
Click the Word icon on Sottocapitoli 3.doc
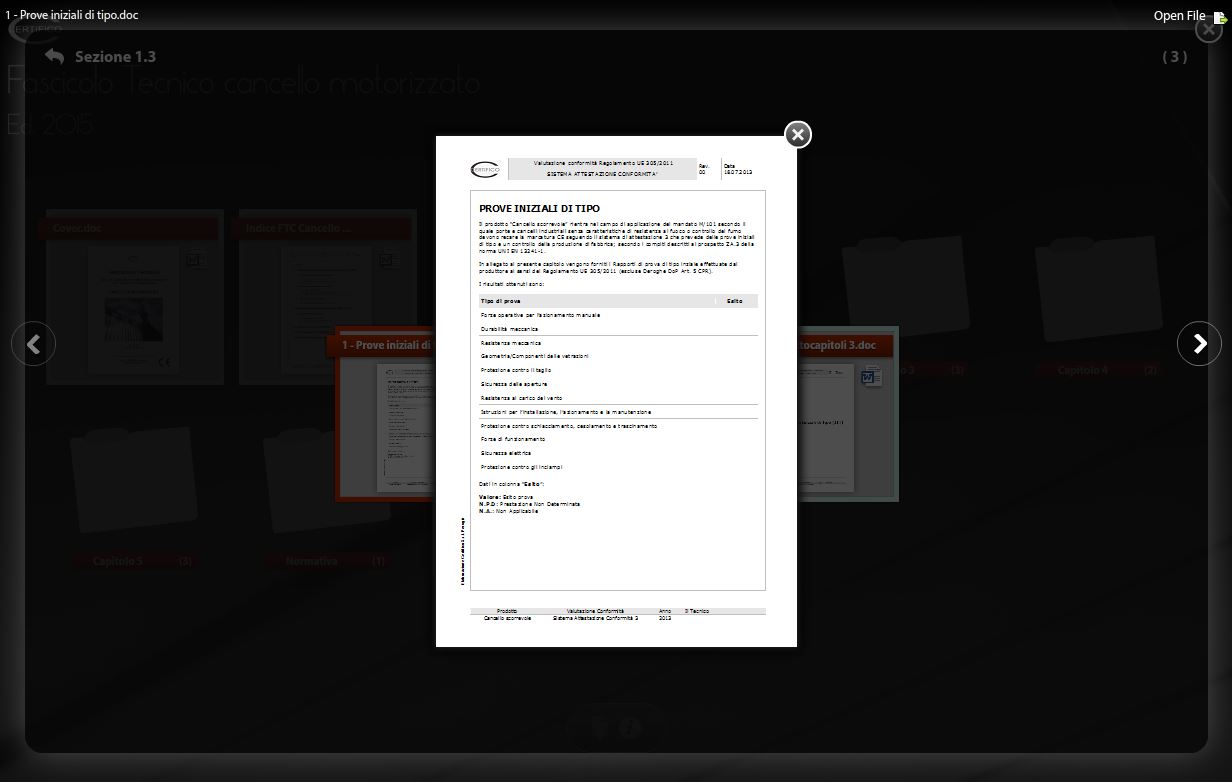(870, 377)
